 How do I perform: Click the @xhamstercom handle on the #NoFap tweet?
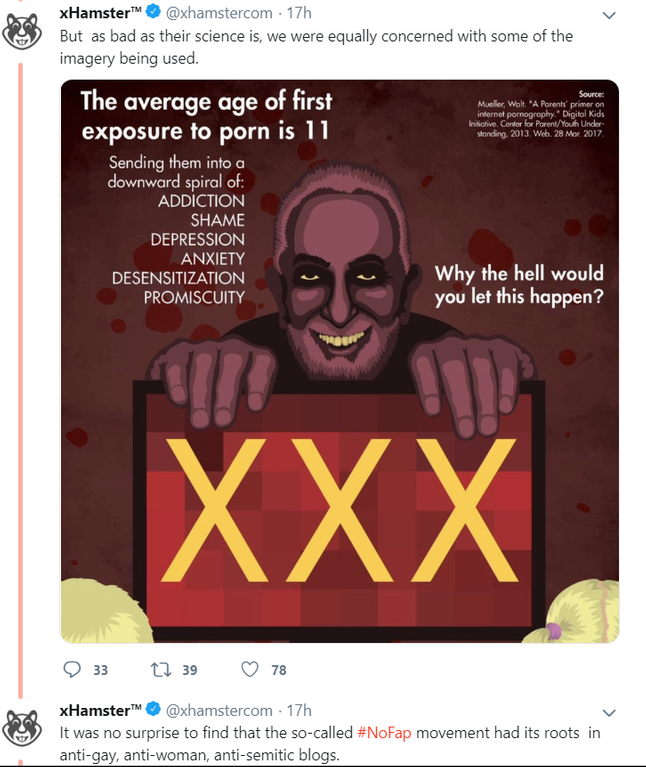tap(218, 711)
